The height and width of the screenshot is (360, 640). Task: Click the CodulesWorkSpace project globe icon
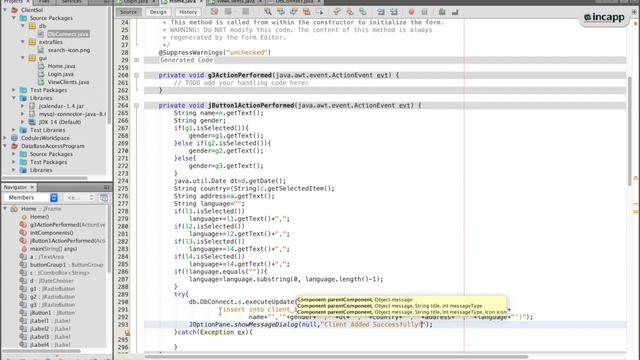pyautogui.click(x=15, y=138)
